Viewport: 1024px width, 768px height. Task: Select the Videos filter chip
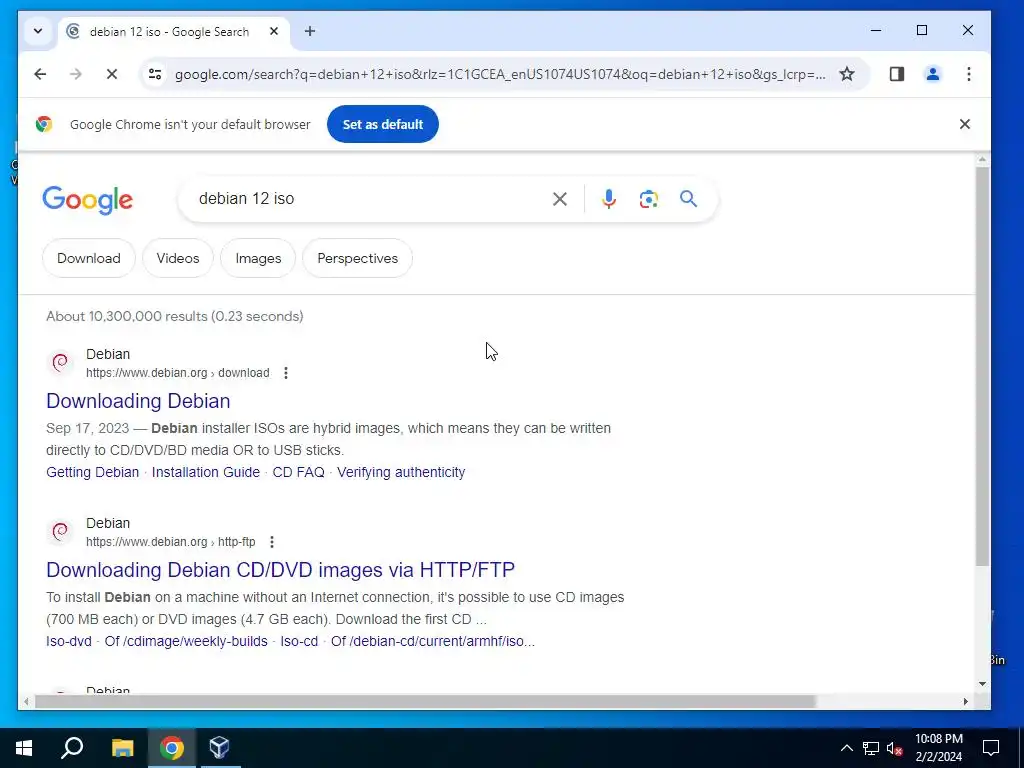tap(178, 258)
